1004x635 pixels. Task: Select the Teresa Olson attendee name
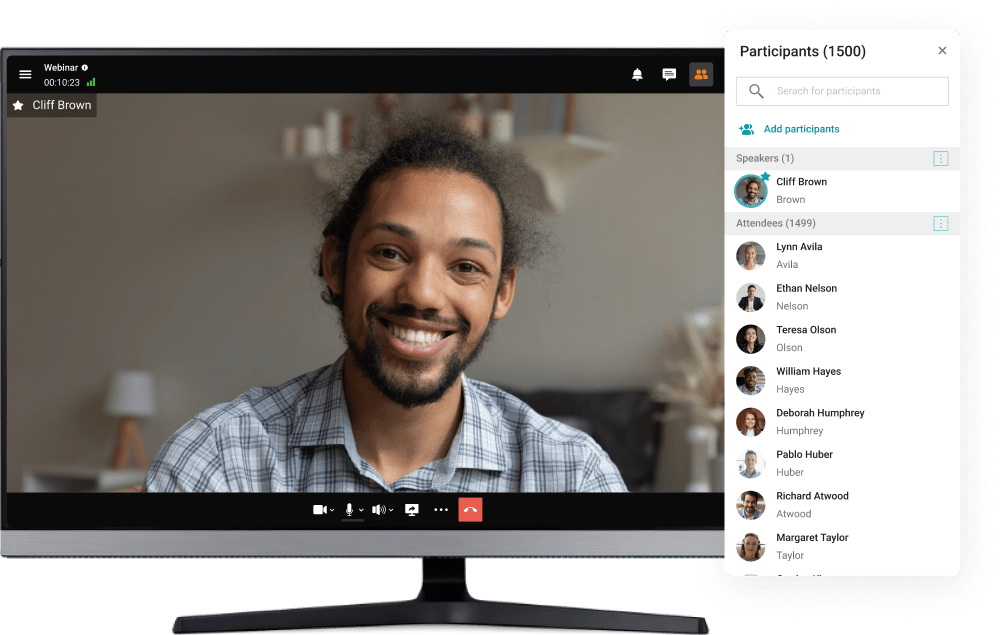[x=806, y=330]
